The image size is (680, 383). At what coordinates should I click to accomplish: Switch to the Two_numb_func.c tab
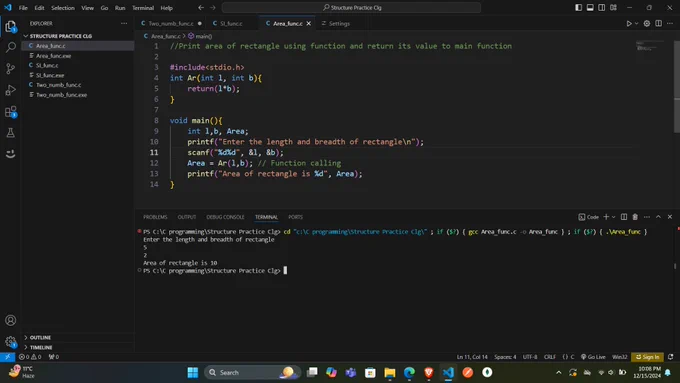172,23
